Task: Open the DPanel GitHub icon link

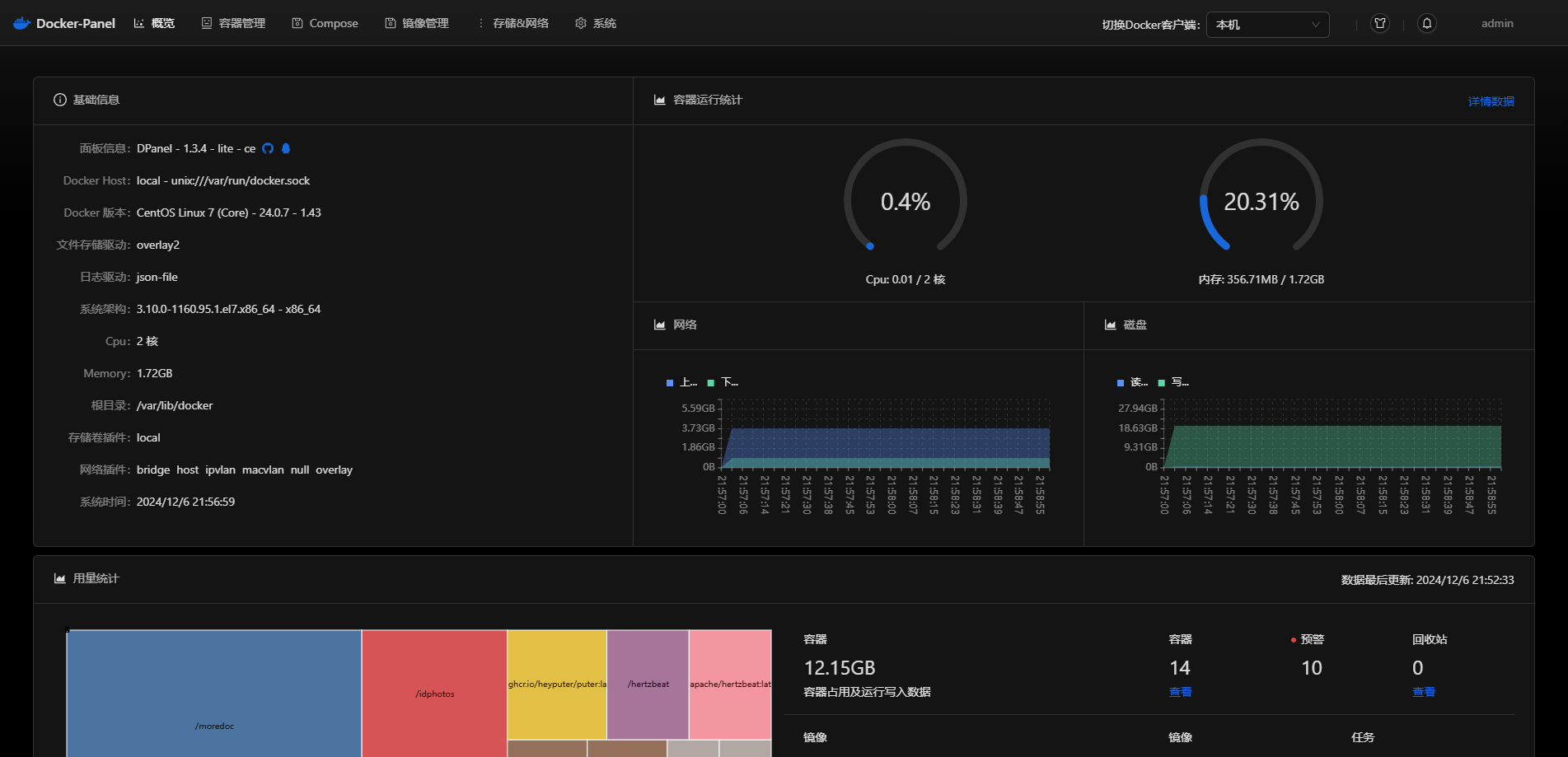Action: tap(268, 148)
